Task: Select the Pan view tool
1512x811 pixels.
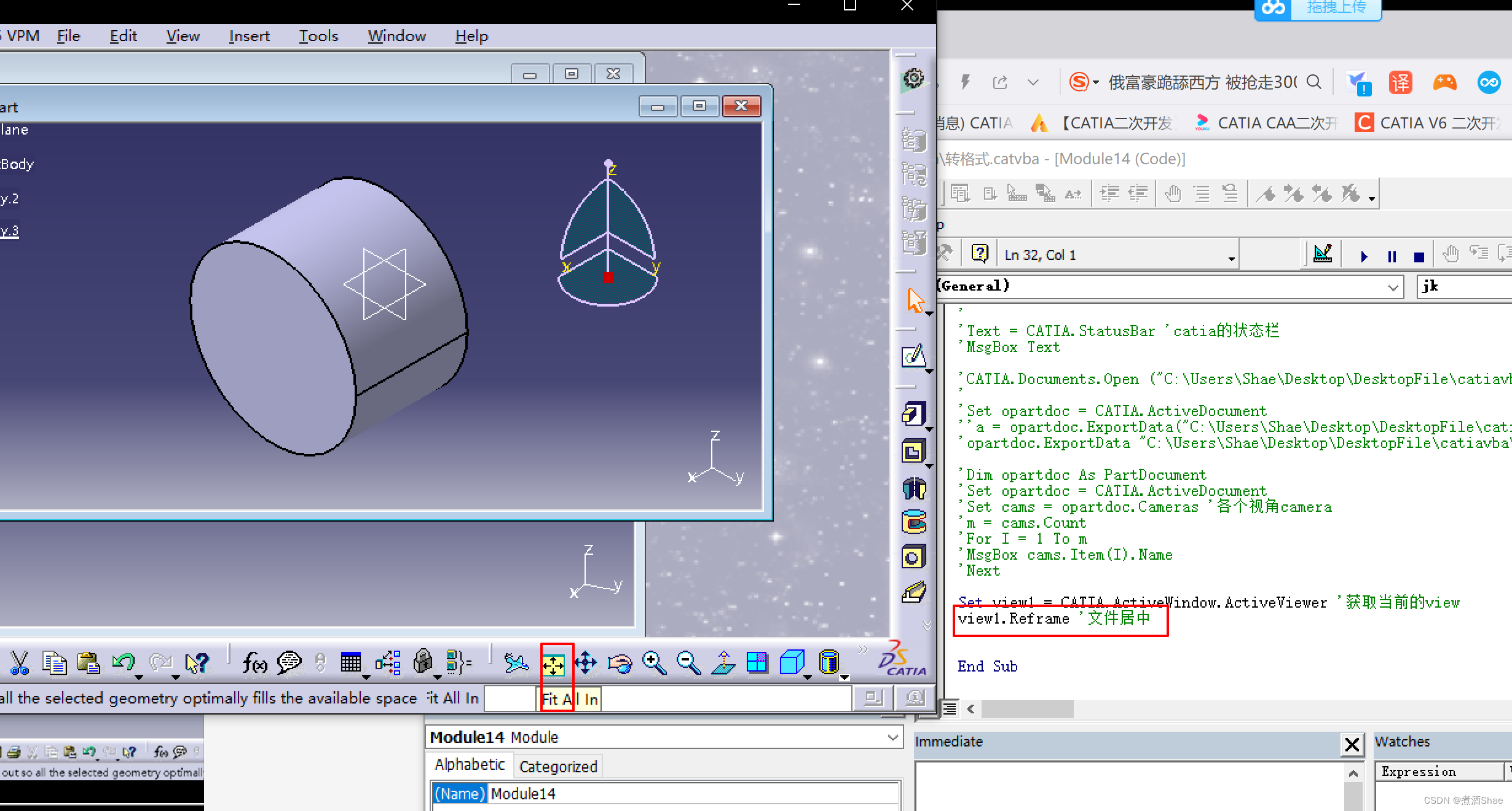Action: pyautogui.click(x=586, y=664)
